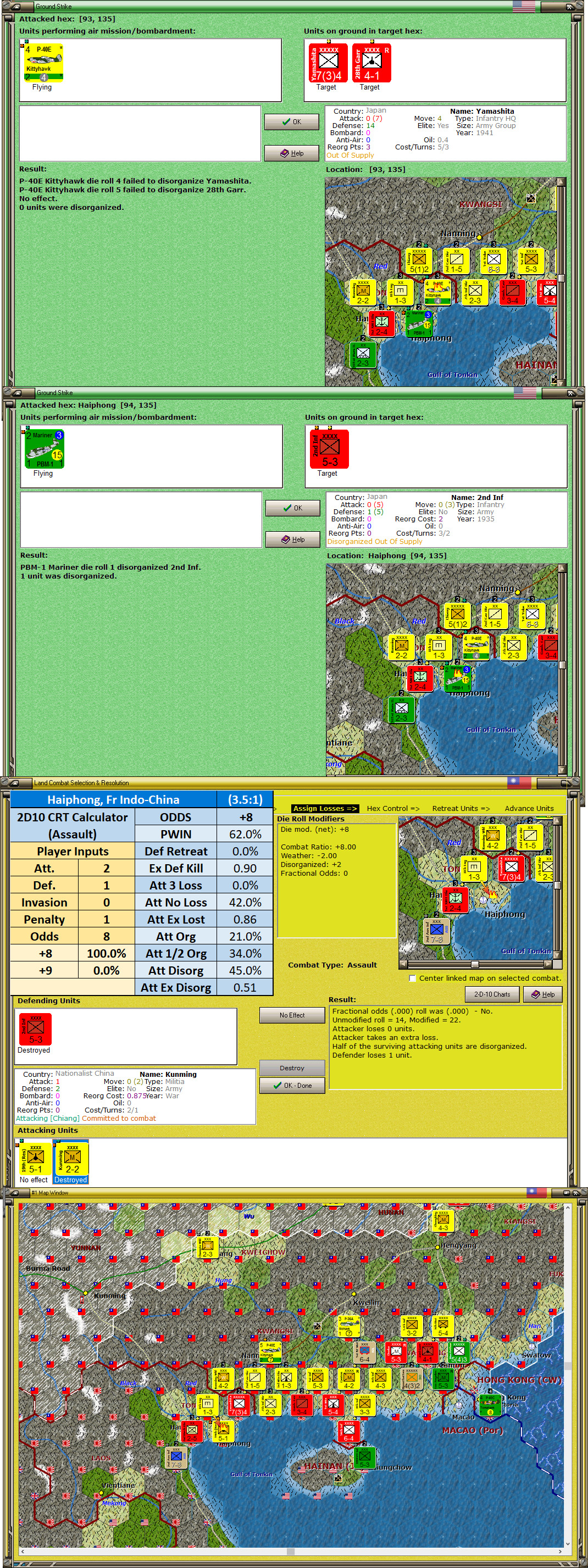This screenshot has height=1568, width=588.
Task: Confirm OK in the Haiphong Ground Strike window
Action: tap(293, 508)
